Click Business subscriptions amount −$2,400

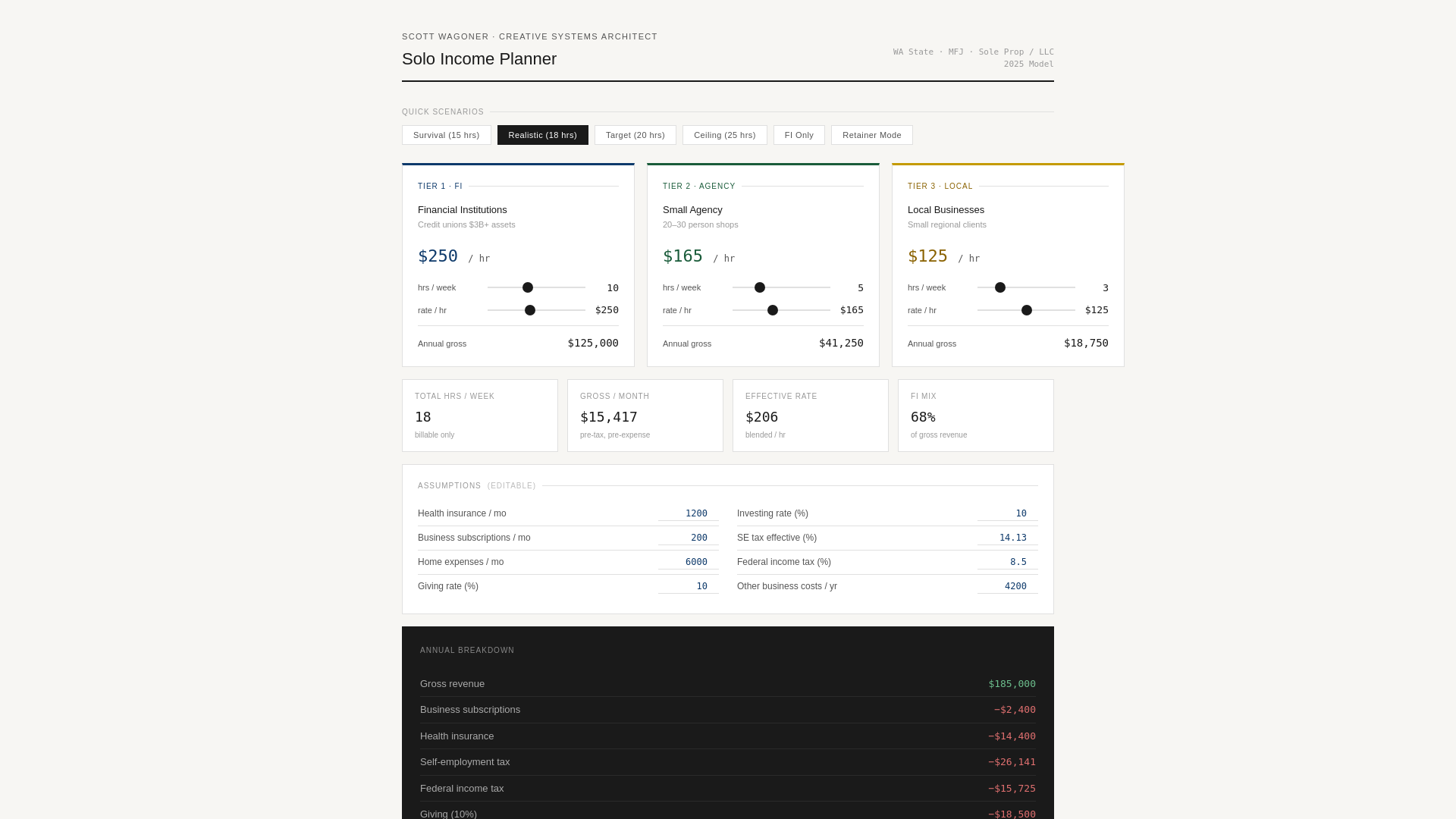[x=1015, y=710]
